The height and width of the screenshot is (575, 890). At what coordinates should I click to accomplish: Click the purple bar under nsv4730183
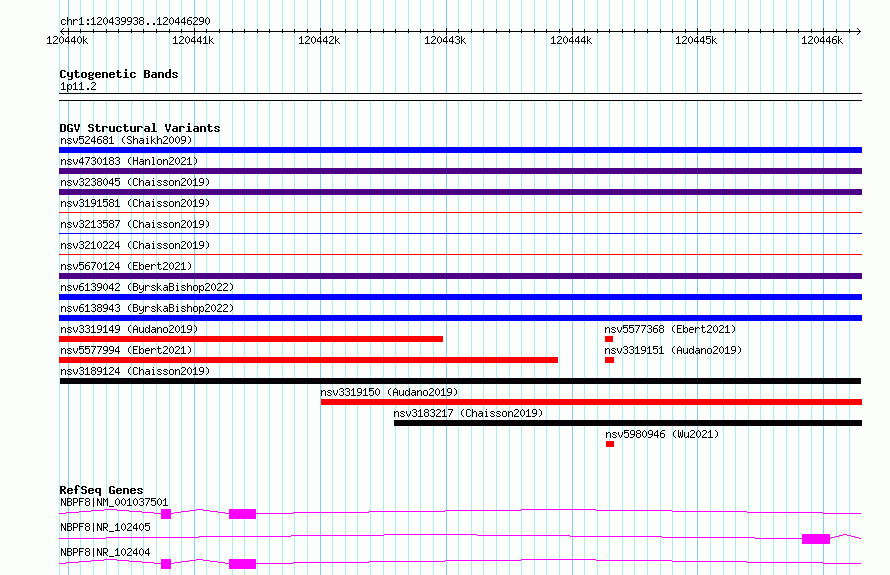point(460,171)
